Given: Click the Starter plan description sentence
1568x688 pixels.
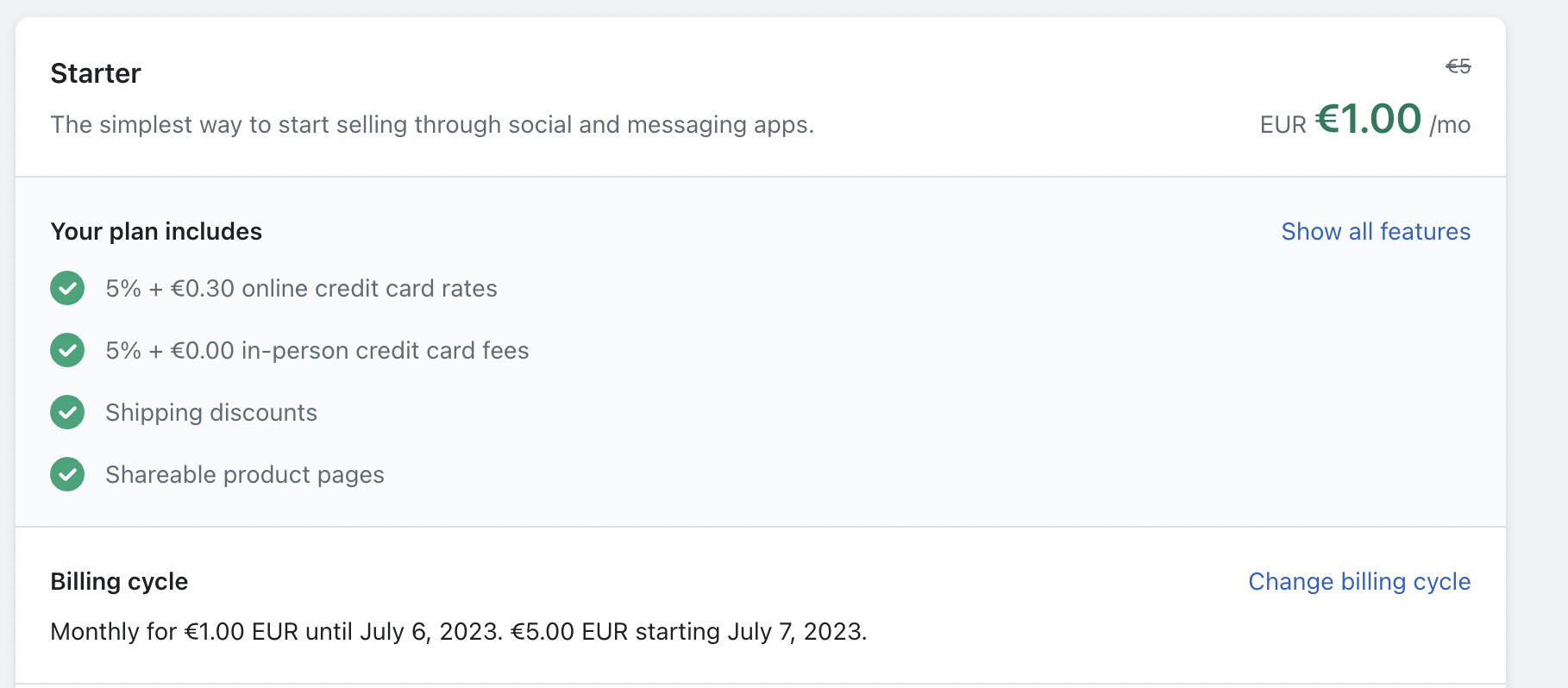Looking at the screenshot, I should (432, 124).
